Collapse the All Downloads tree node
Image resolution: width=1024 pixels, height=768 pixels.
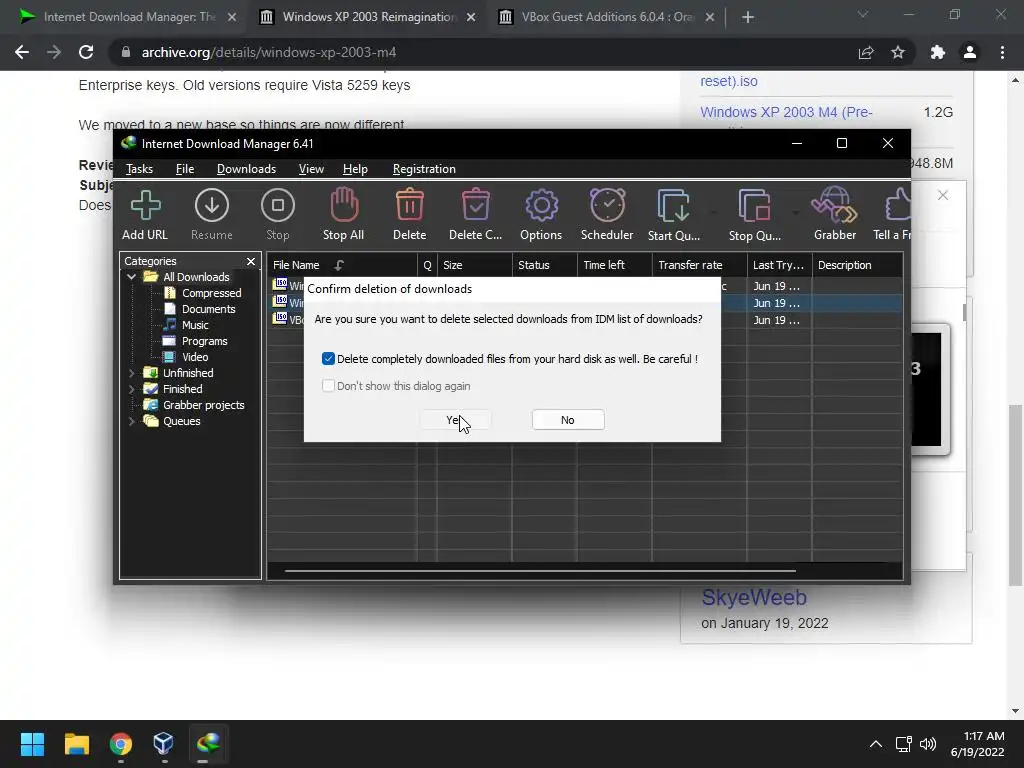pos(131,277)
